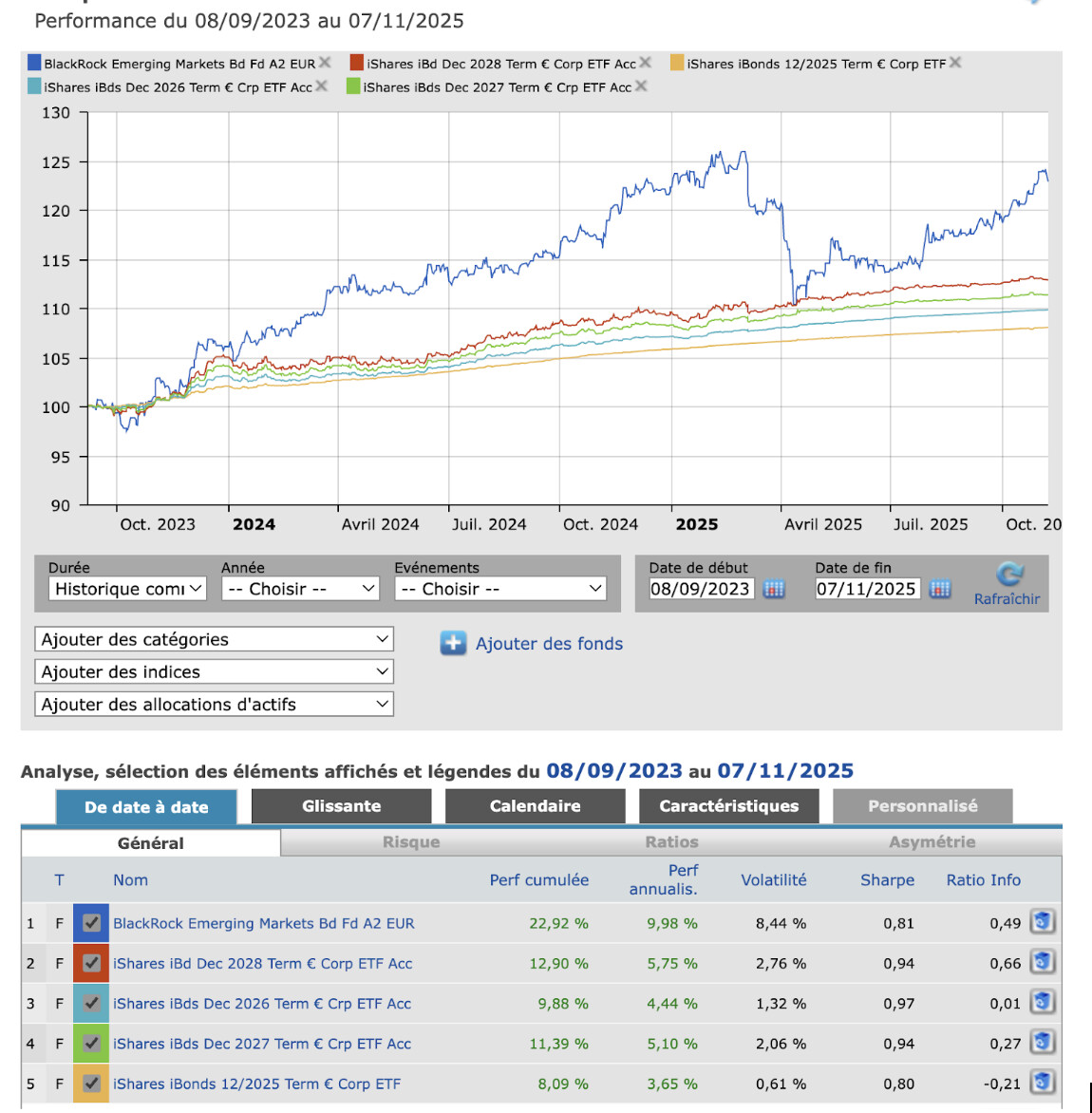The width and height of the screenshot is (1092, 1113).
Task: Open iShares iBd Dec 2028 fund link
Action: pos(262,963)
